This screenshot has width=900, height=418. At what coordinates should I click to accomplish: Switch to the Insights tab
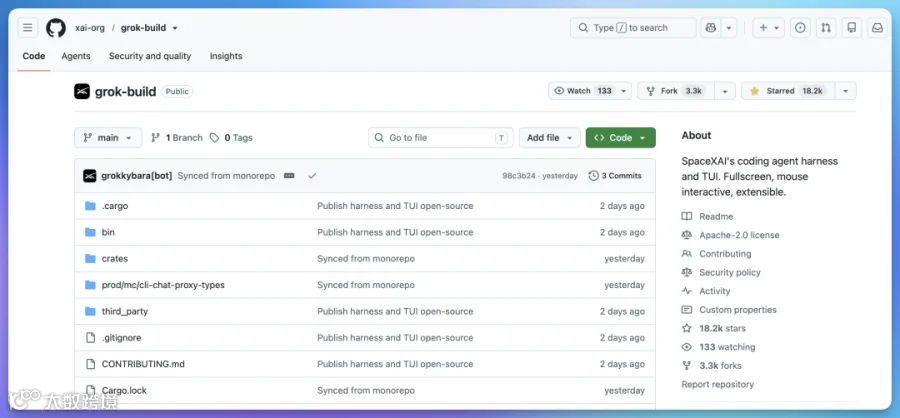[226, 56]
